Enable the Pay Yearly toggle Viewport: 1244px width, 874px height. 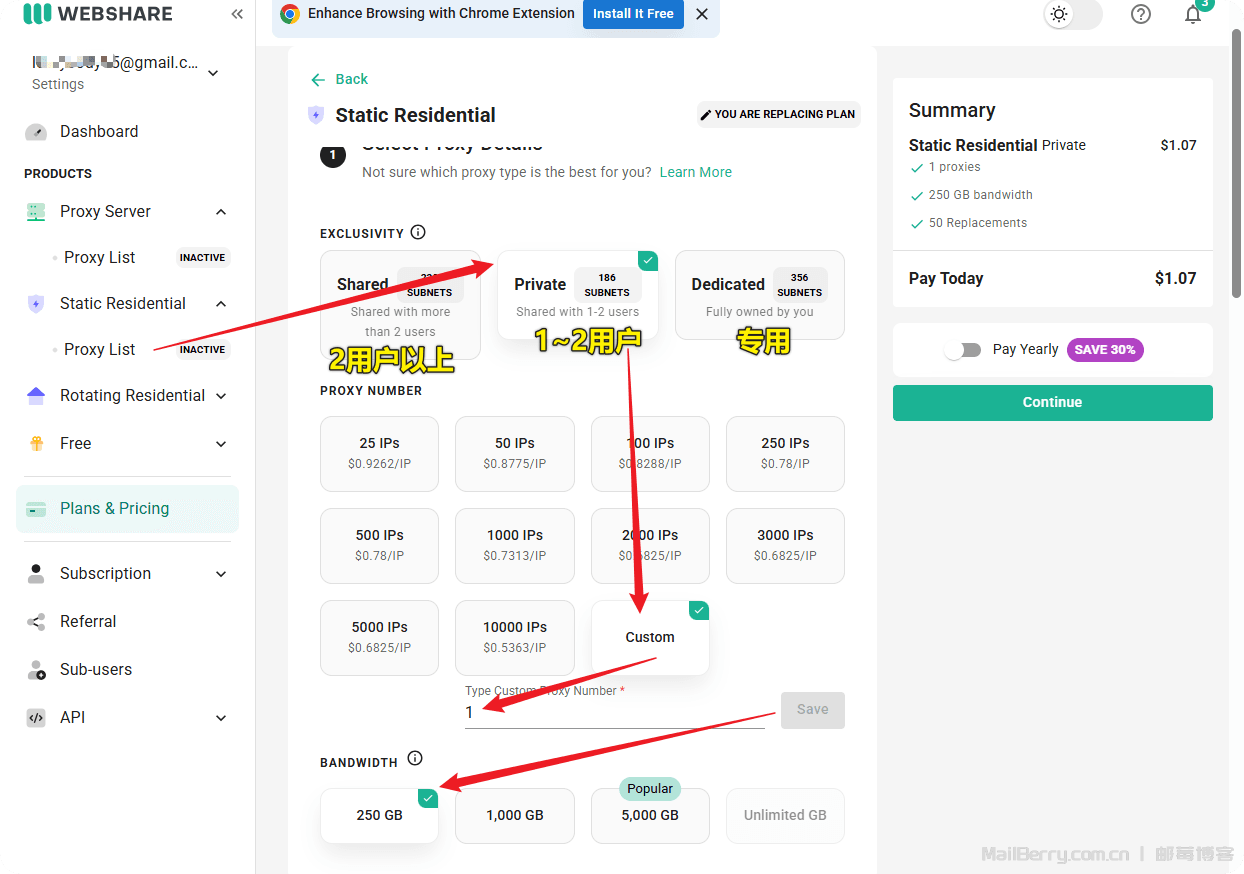964,350
